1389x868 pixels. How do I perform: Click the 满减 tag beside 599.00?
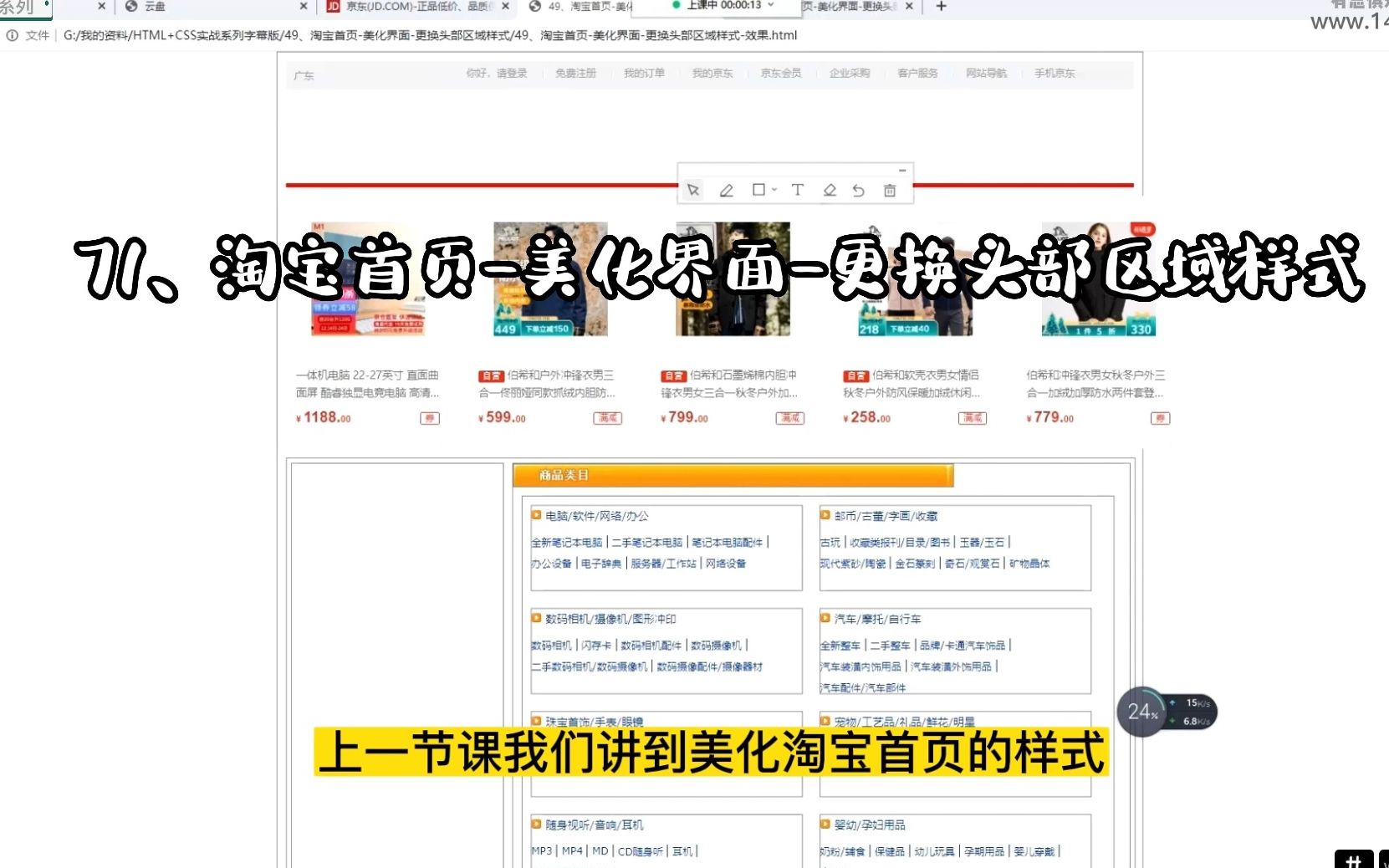(608, 418)
